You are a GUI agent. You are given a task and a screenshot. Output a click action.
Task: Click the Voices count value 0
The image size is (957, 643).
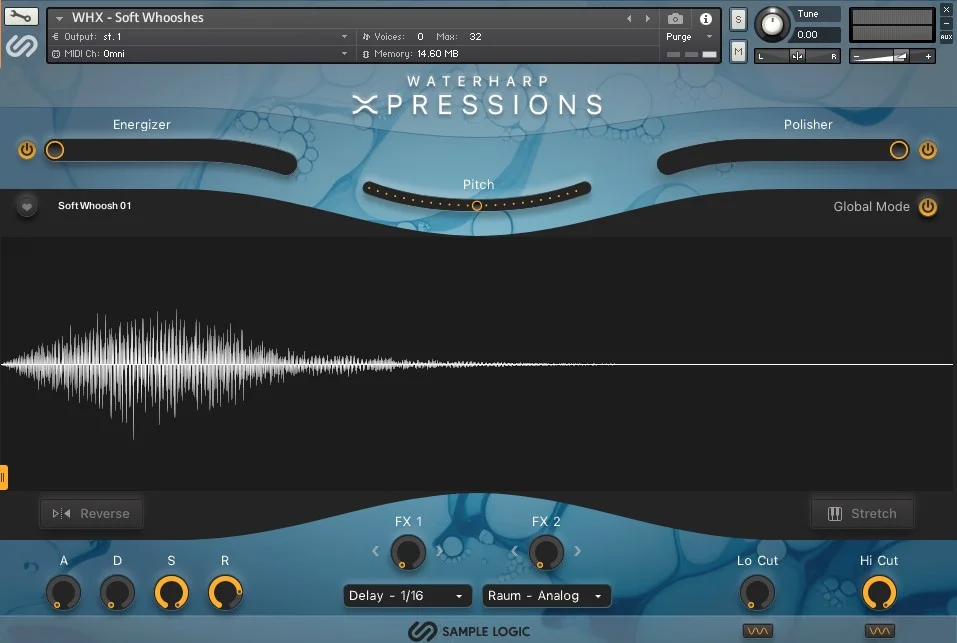(x=421, y=37)
